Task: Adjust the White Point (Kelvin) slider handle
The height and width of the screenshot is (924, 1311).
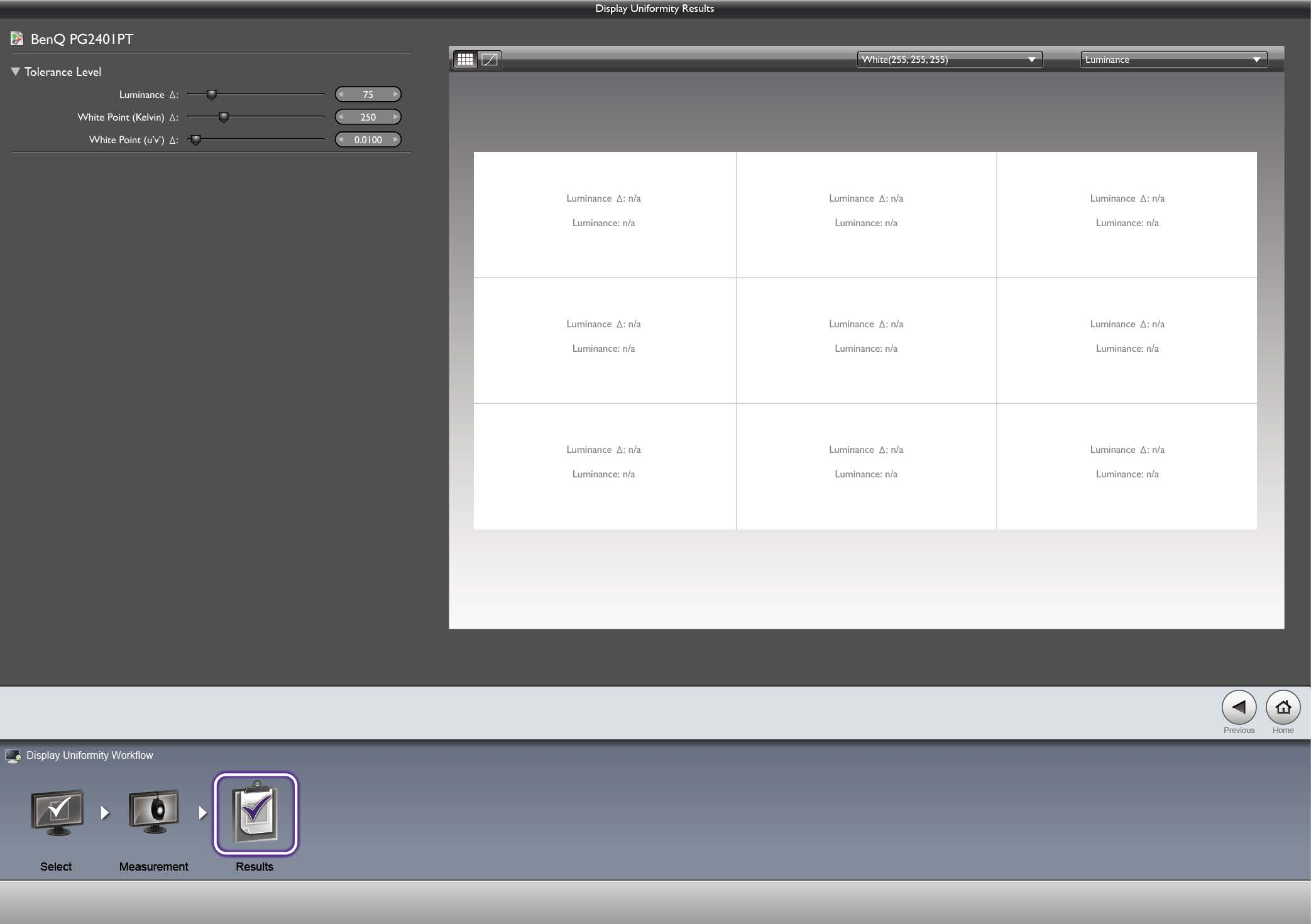Action: [223, 117]
